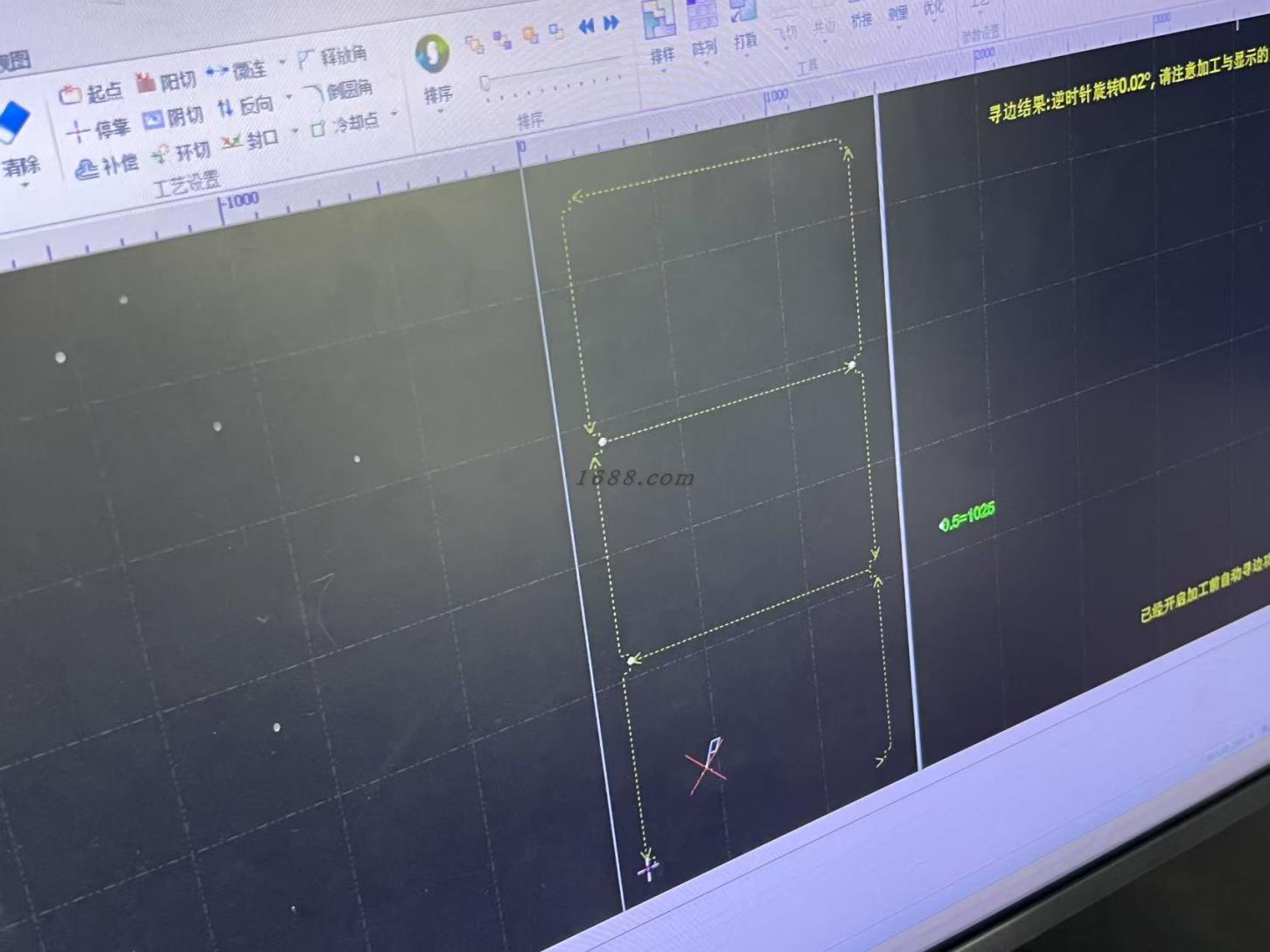Click the 参数设置 group label
The height and width of the screenshot is (952, 1270).
980,35
